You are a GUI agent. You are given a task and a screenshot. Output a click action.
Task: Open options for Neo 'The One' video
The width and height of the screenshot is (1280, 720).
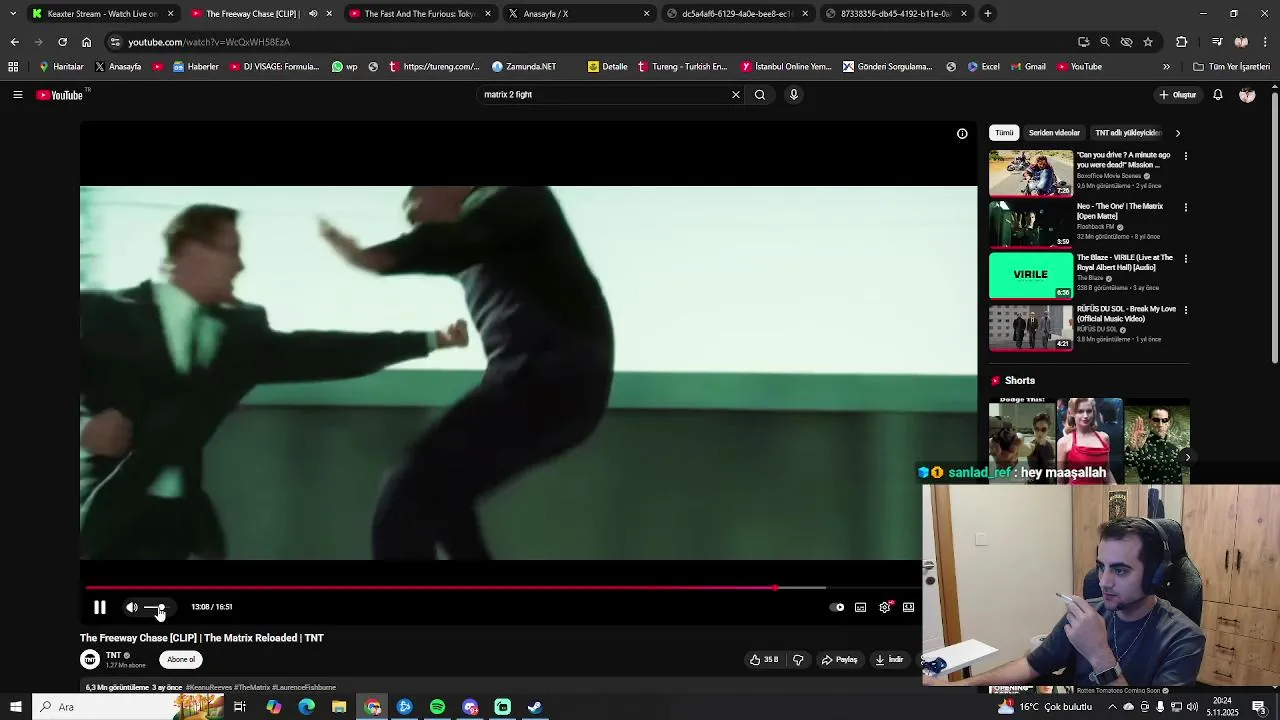pyautogui.click(x=1186, y=207)
